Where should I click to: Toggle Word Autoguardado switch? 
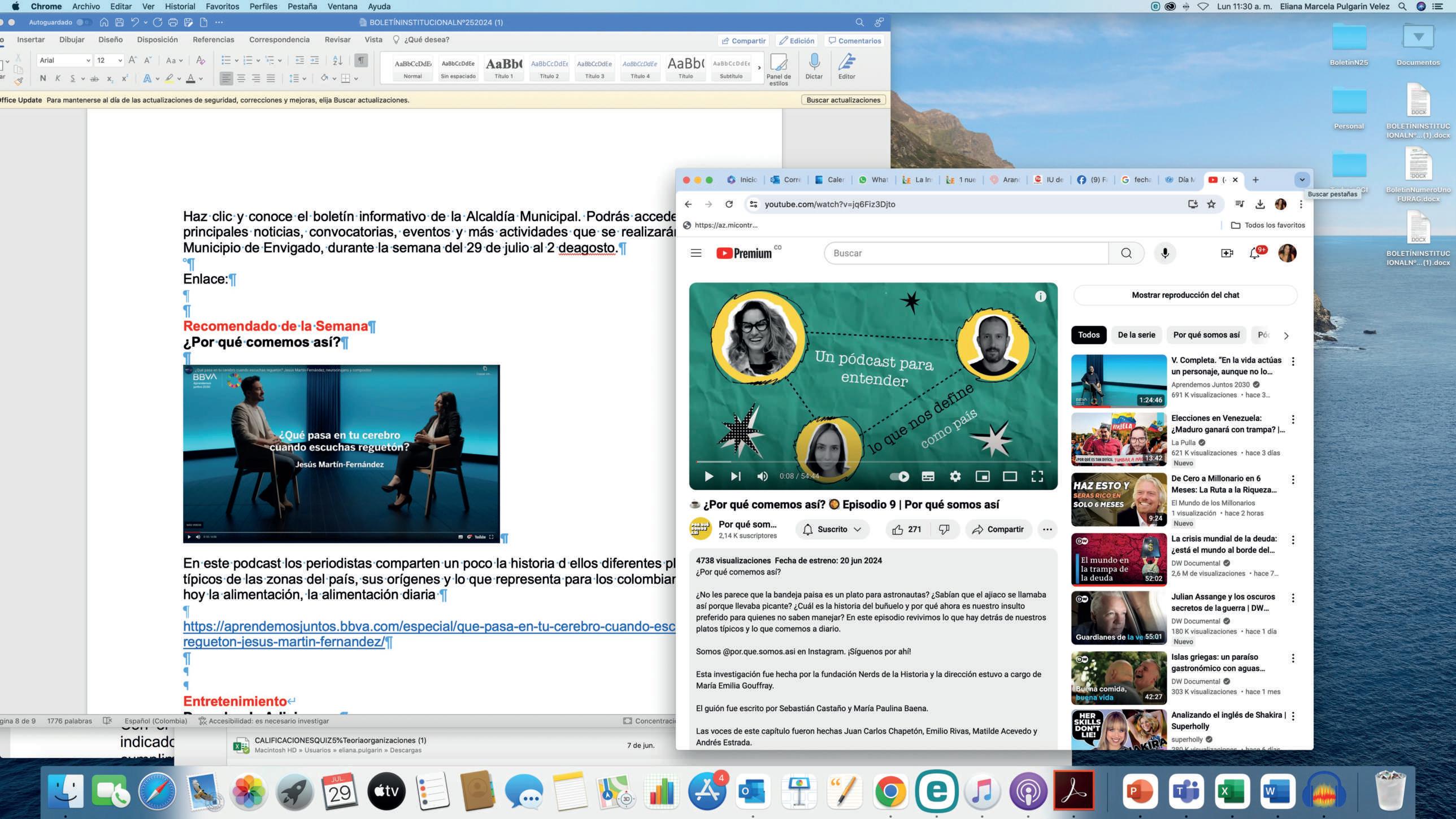click(x=83, y=22)
